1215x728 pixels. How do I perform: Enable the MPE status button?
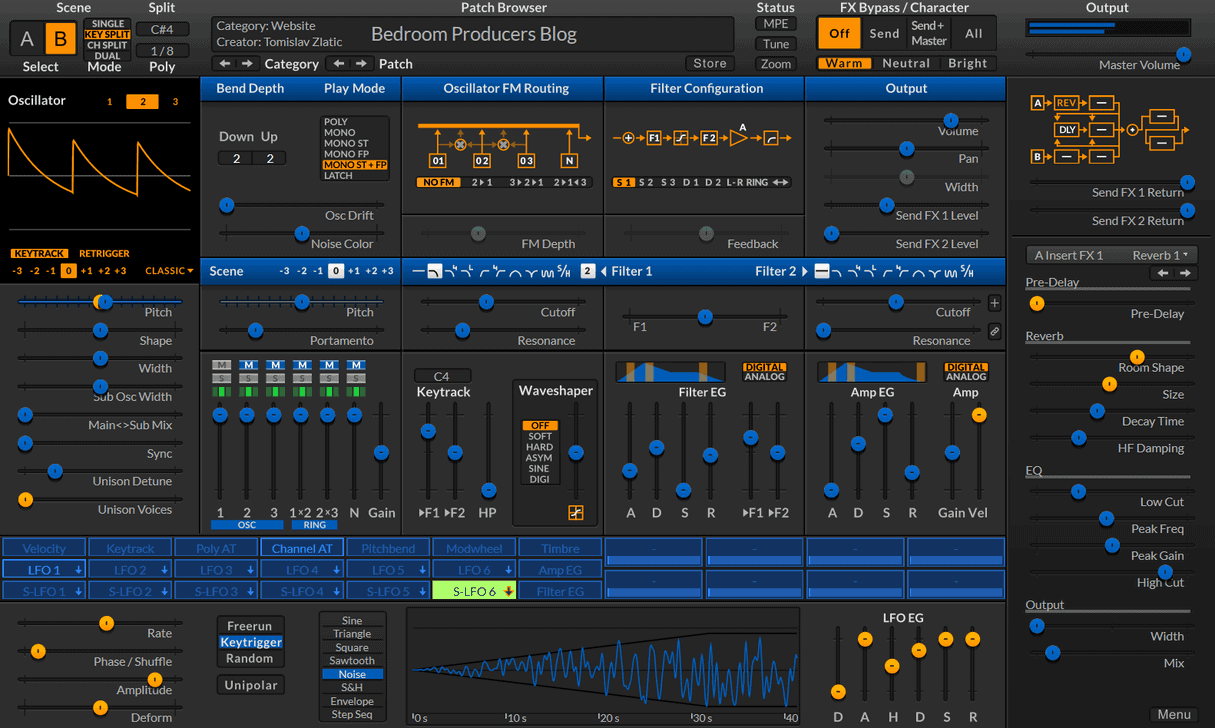pyautogui.click(x=776, y=24)
